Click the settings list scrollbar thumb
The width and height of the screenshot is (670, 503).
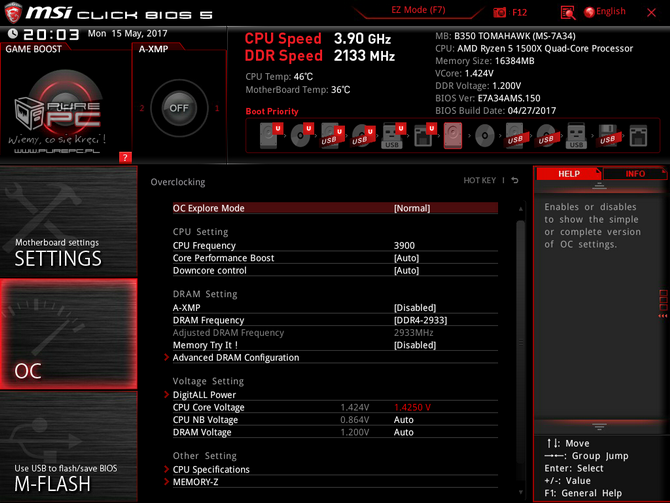[x=520, y=342]
